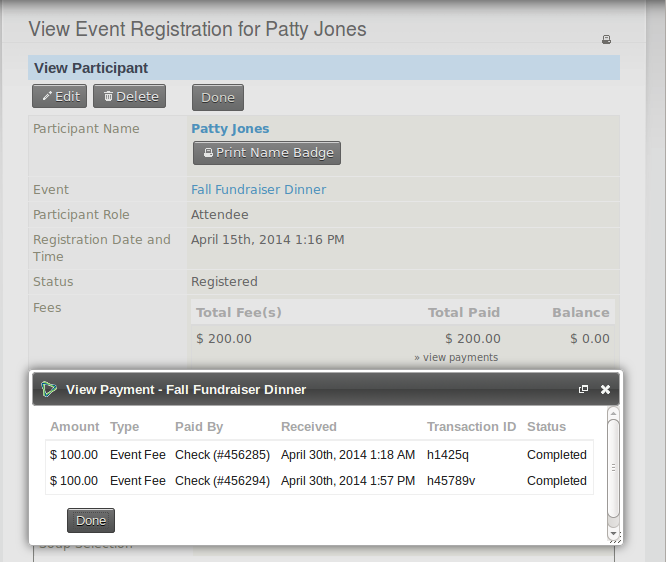666x562 pixels.
Task: Click the Amount column header
Action: (x=75, y=427)
